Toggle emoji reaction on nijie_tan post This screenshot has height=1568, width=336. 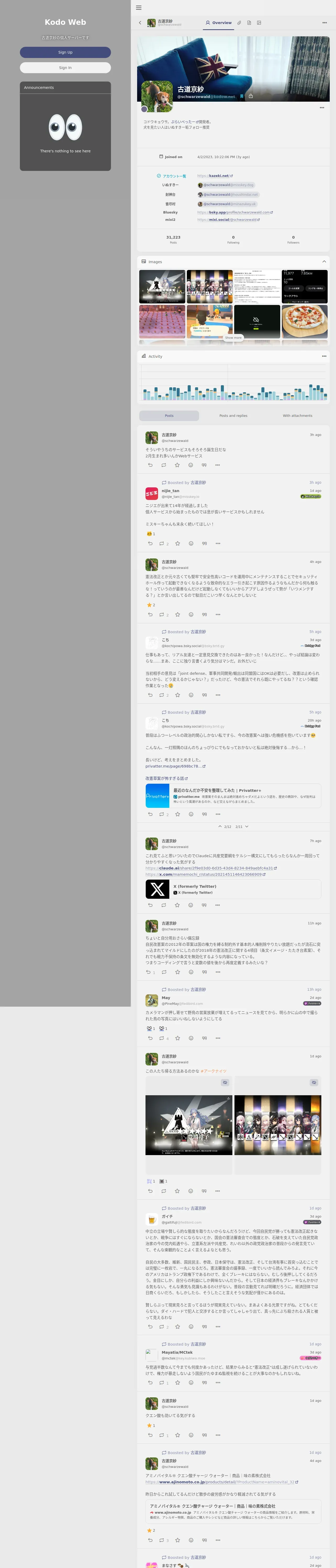pos(151,534)
